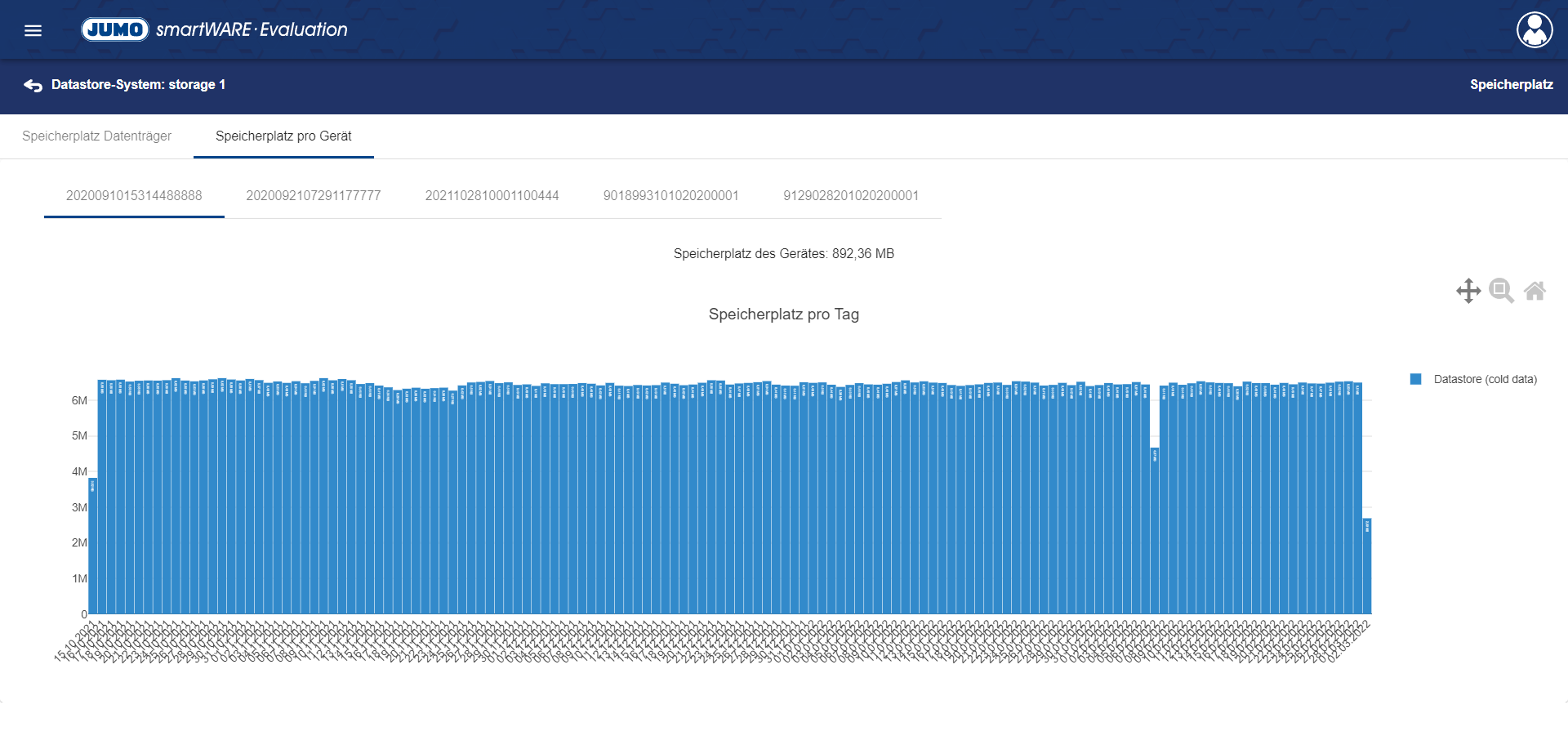1568x736 pixels.
Task: Select the pan chart tool
Action: click(x=1468, y=291)
